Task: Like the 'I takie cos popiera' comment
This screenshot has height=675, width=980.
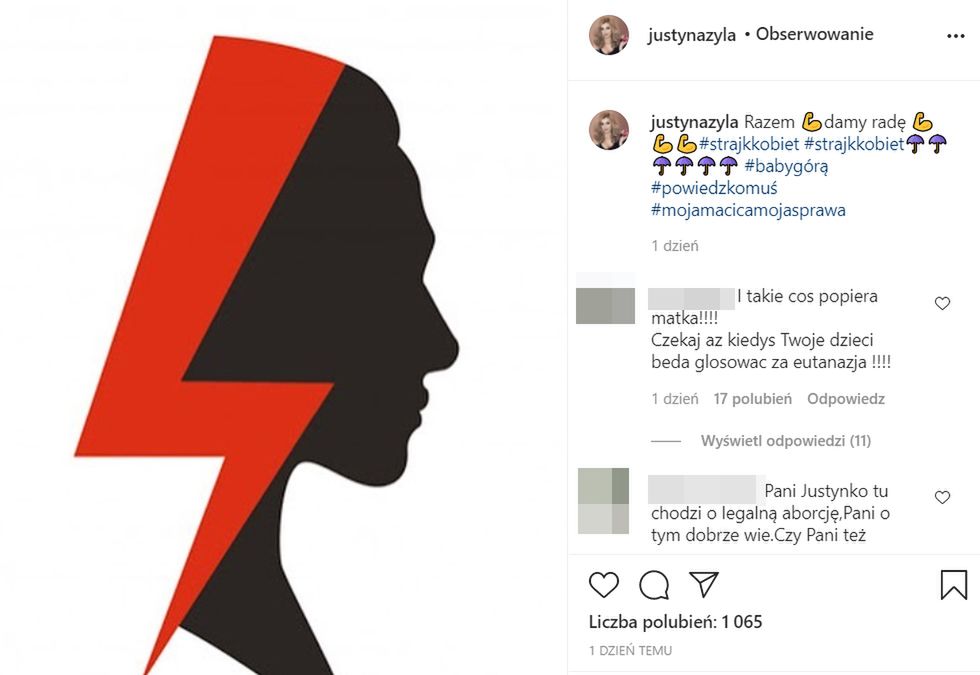Action: coord(942,304)
